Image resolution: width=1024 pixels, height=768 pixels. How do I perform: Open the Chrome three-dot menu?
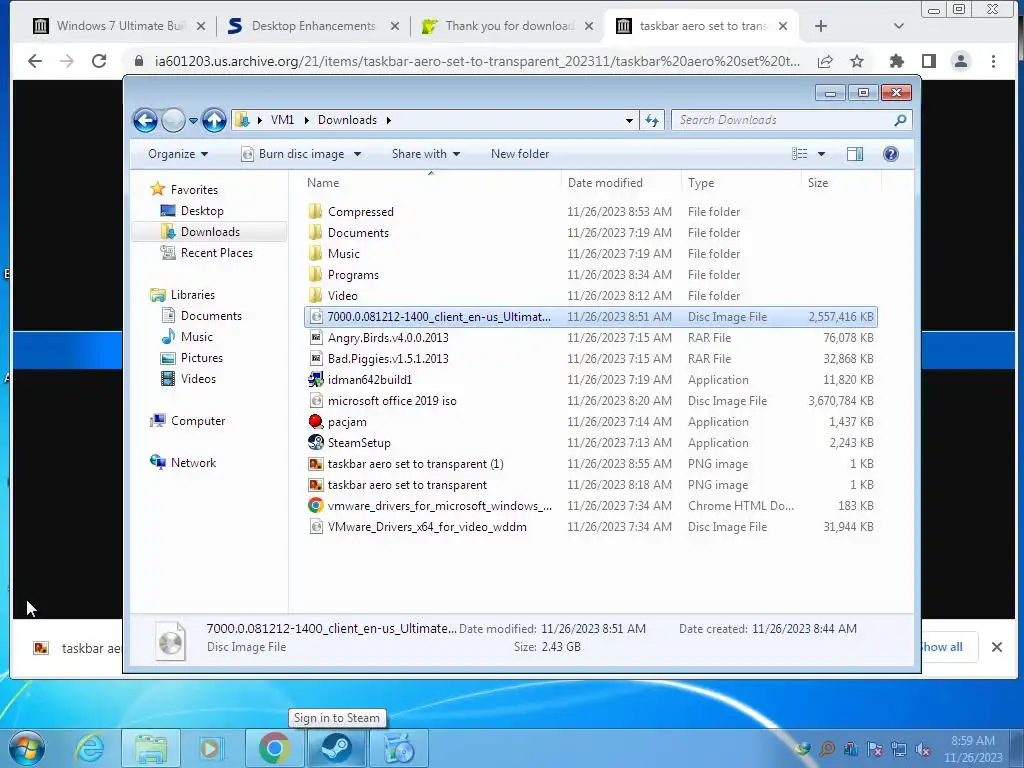pos(993,61)
